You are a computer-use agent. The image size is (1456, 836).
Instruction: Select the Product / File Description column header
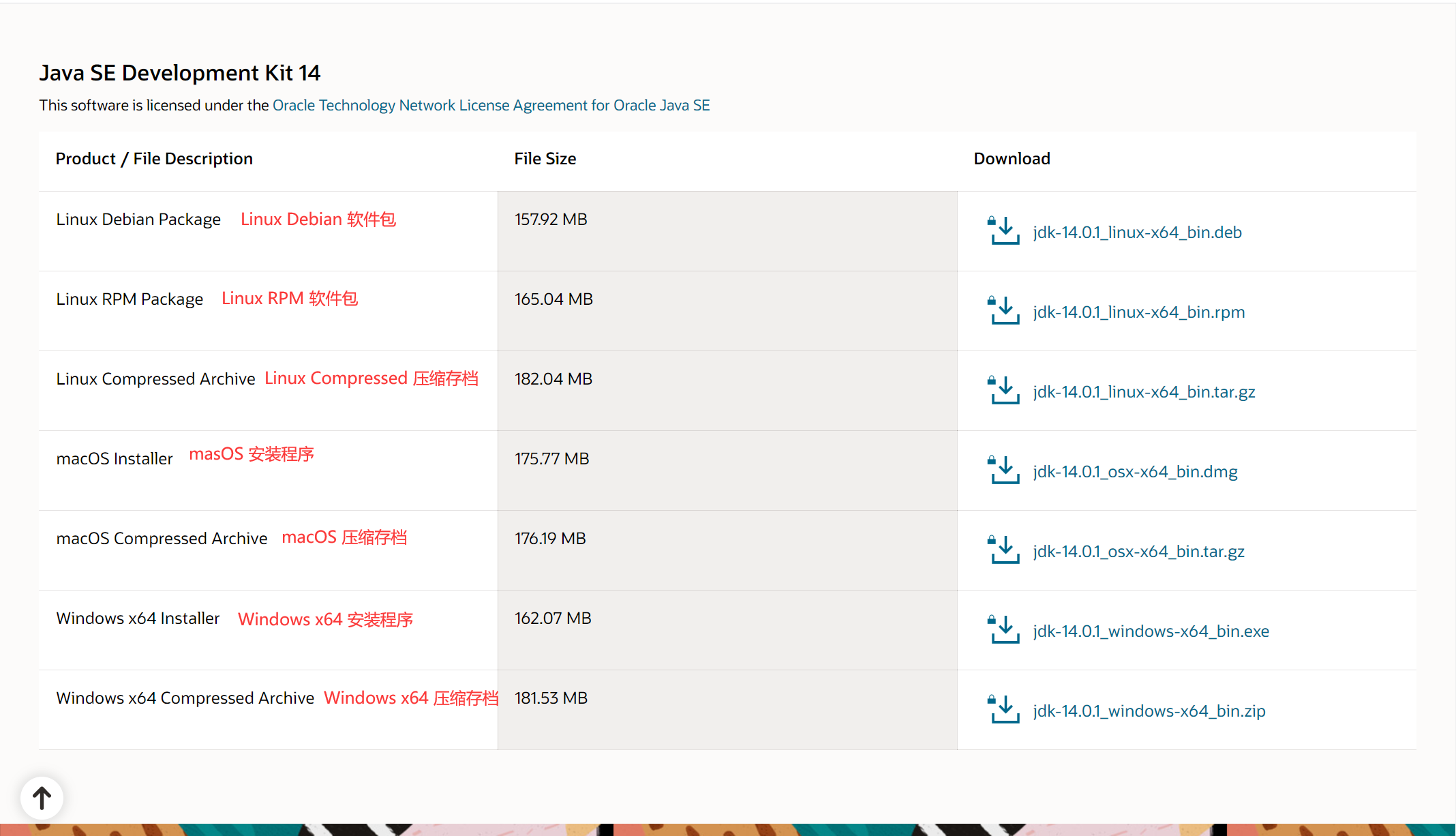point(154,158)
